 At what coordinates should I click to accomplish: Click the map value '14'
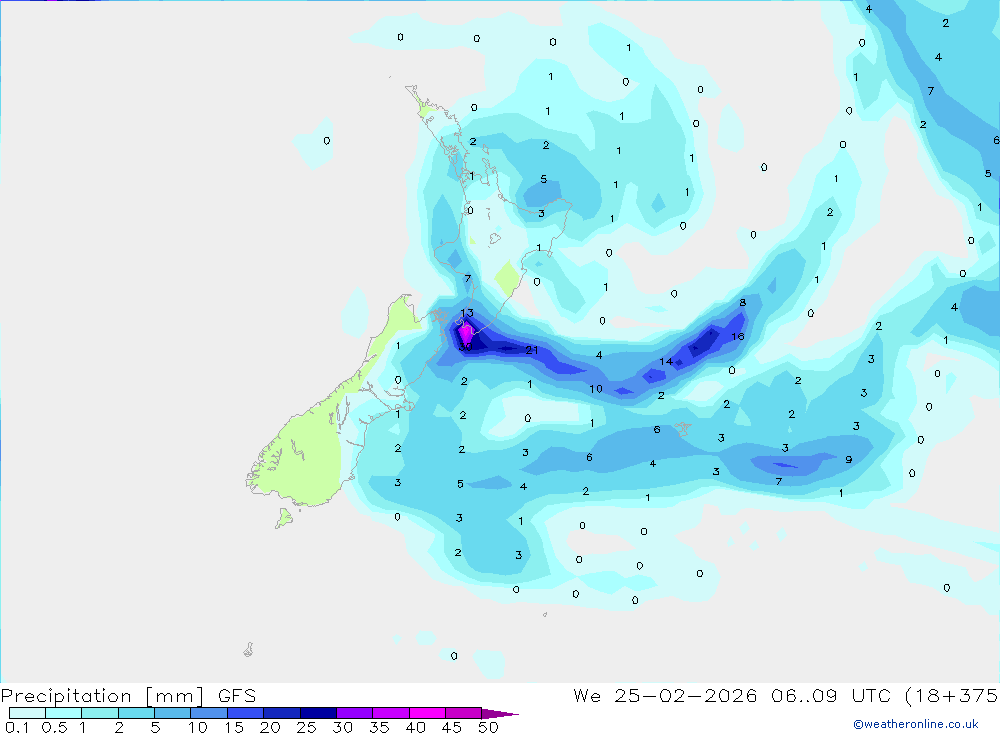point(666,361)
